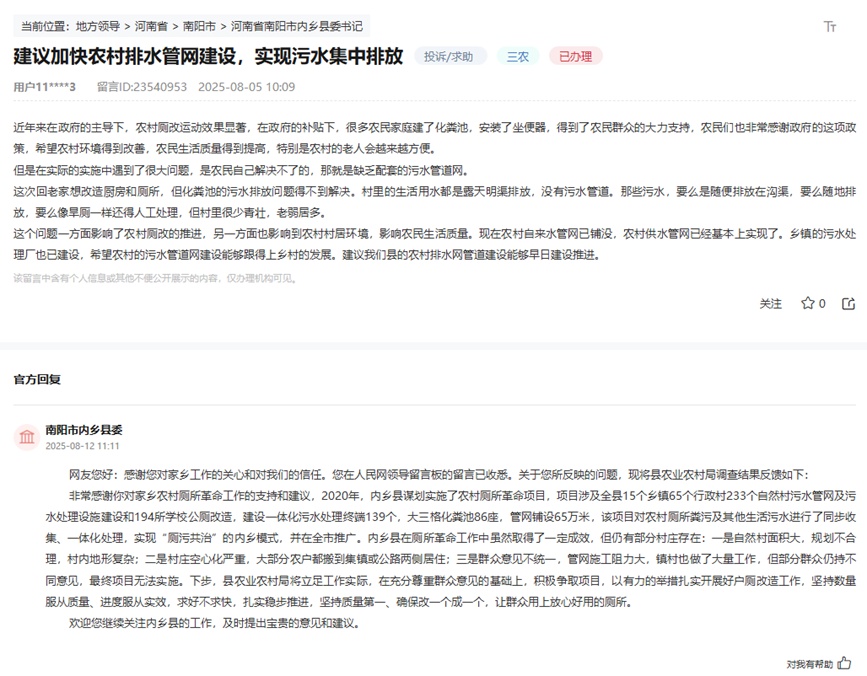
Task: Click the share icon beside the star
Action: 848,303
